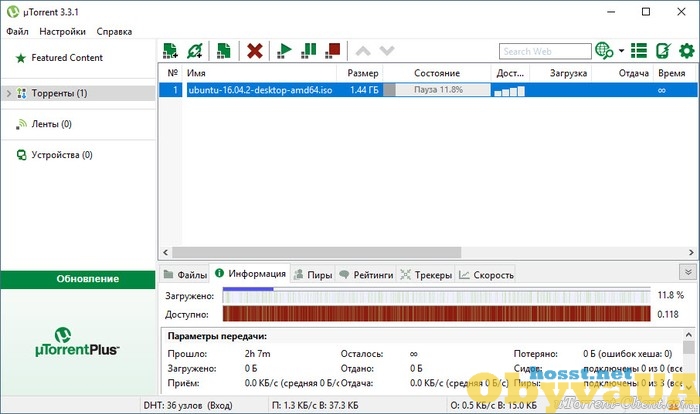Click the О: 0.5 КБ/с upload status

(x=493, y=406)
